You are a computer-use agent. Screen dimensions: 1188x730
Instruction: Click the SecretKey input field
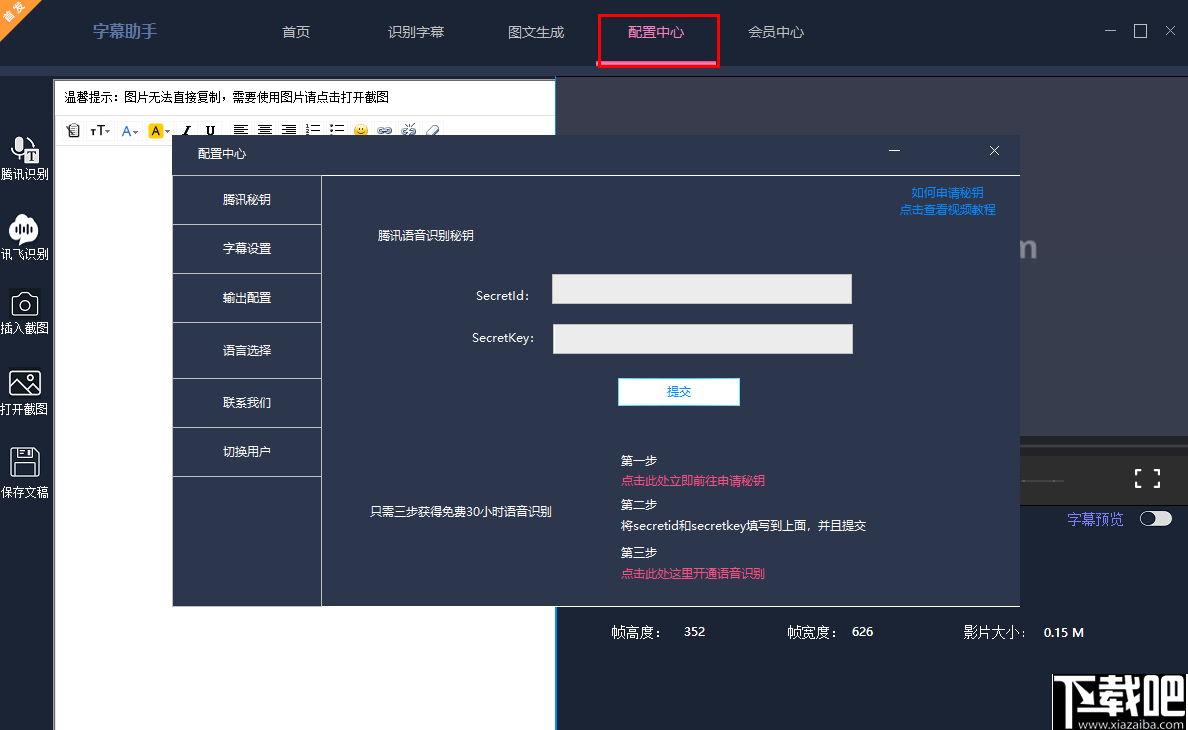(x=703, y=338)
